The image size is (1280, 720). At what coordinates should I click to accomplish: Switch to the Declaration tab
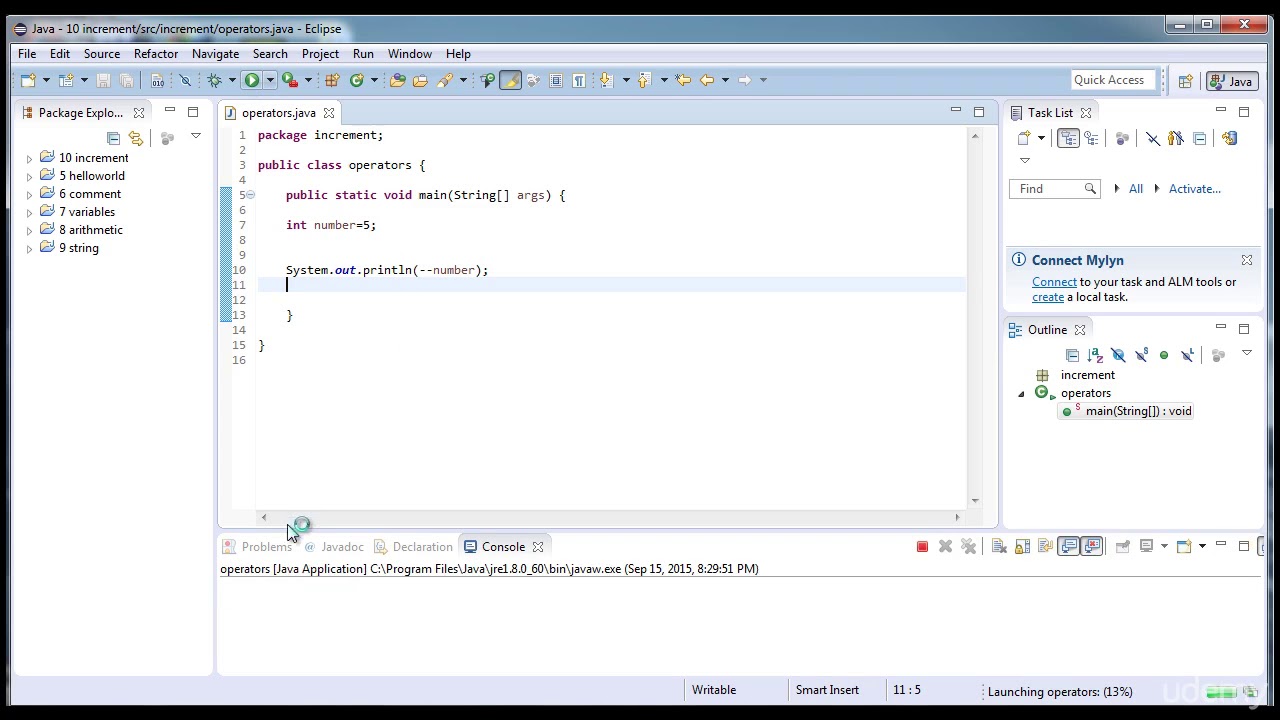413,547
